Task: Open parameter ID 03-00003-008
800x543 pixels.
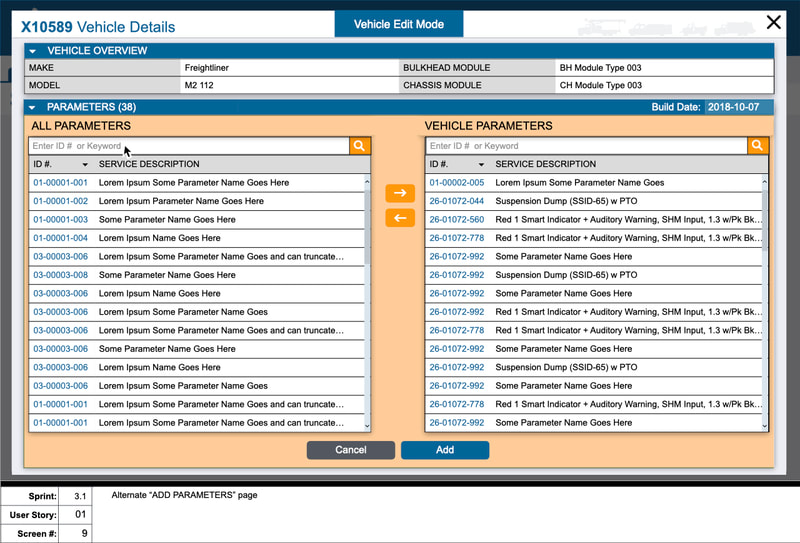Action: pyautogui.click(x=61, y=275)
